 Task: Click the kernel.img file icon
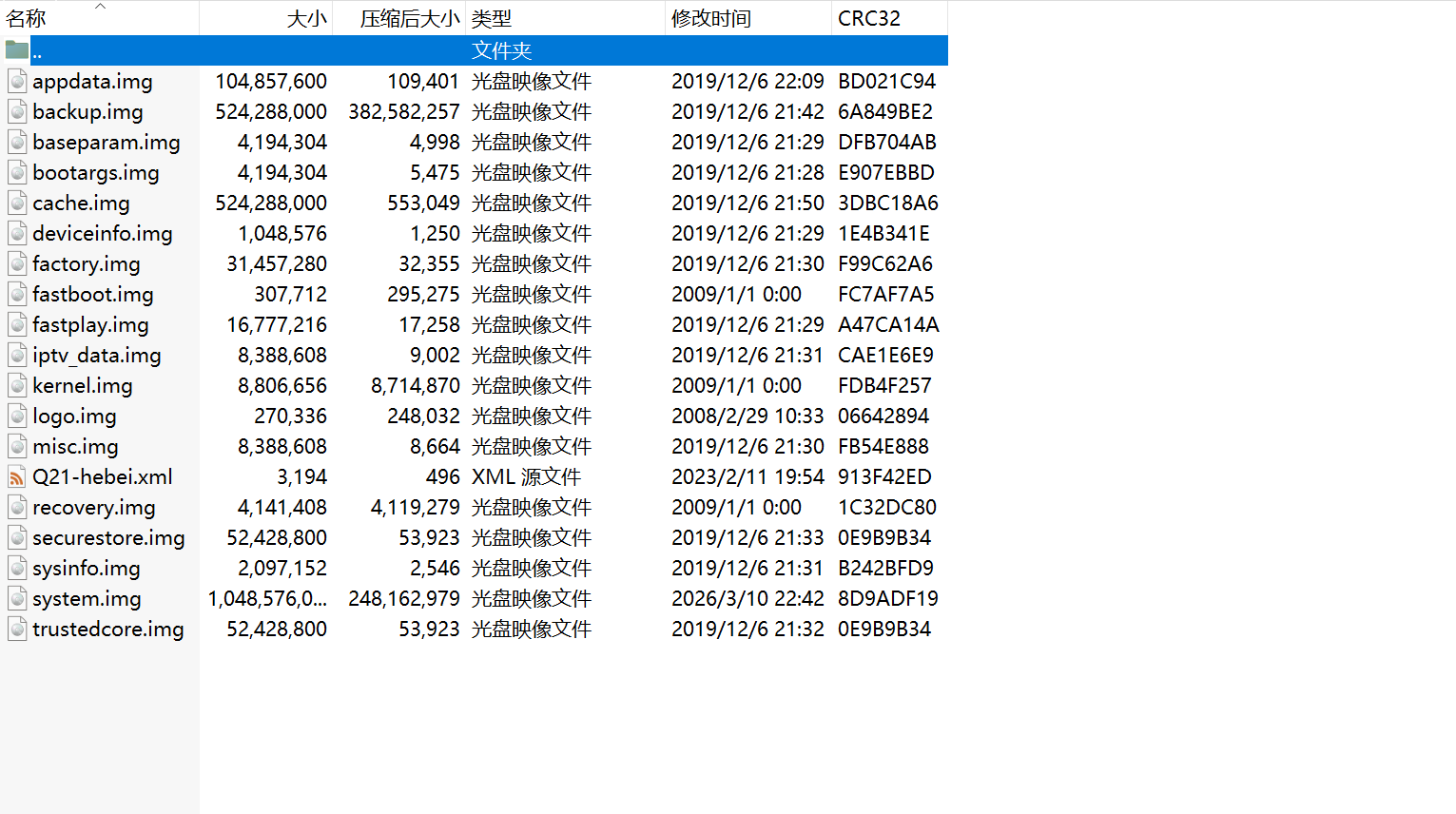17,385
